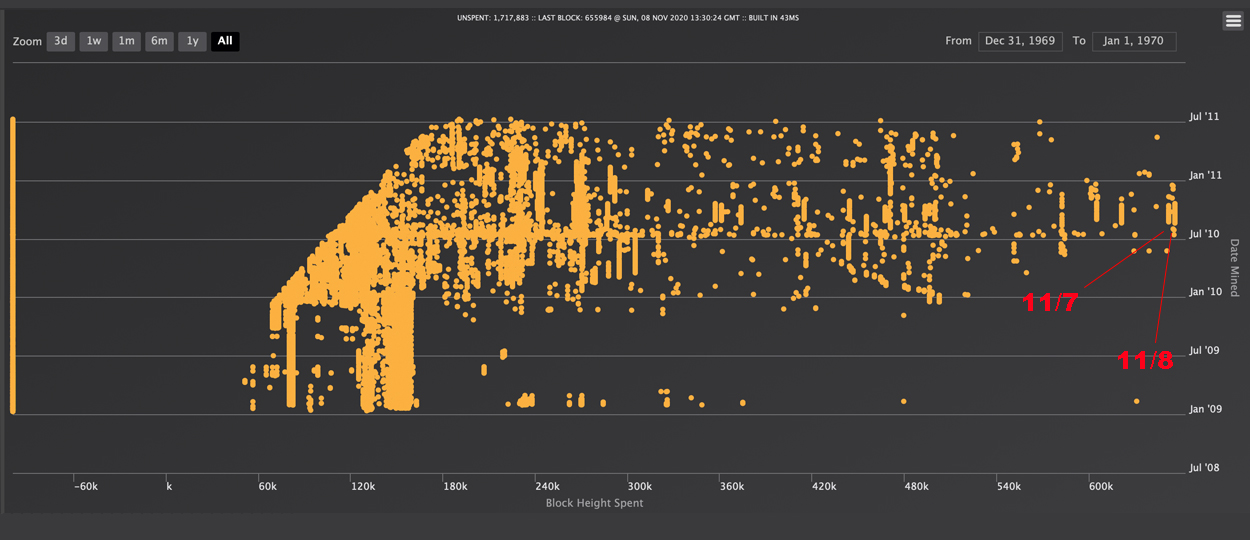
Task: Click the 600k x-axis tick label
Action: coord(1100,486)
